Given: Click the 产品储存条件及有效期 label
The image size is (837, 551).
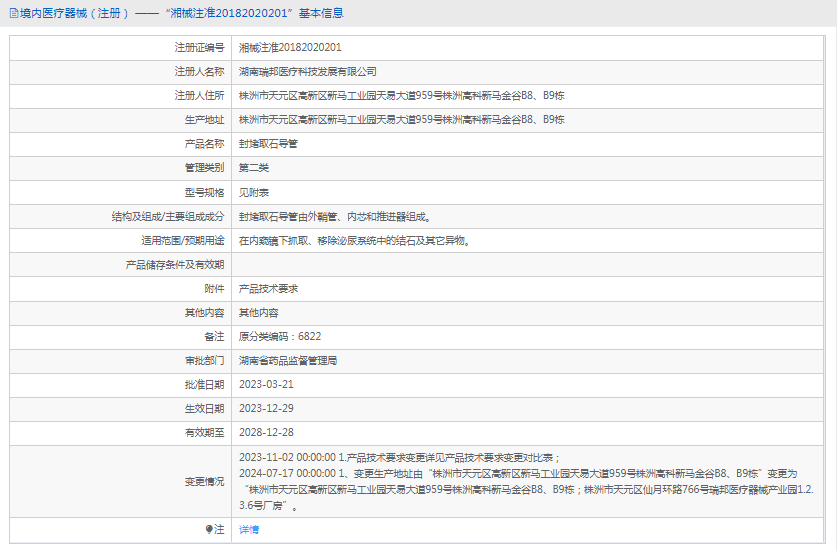Looking at the screenshot, I should [175, 265].
